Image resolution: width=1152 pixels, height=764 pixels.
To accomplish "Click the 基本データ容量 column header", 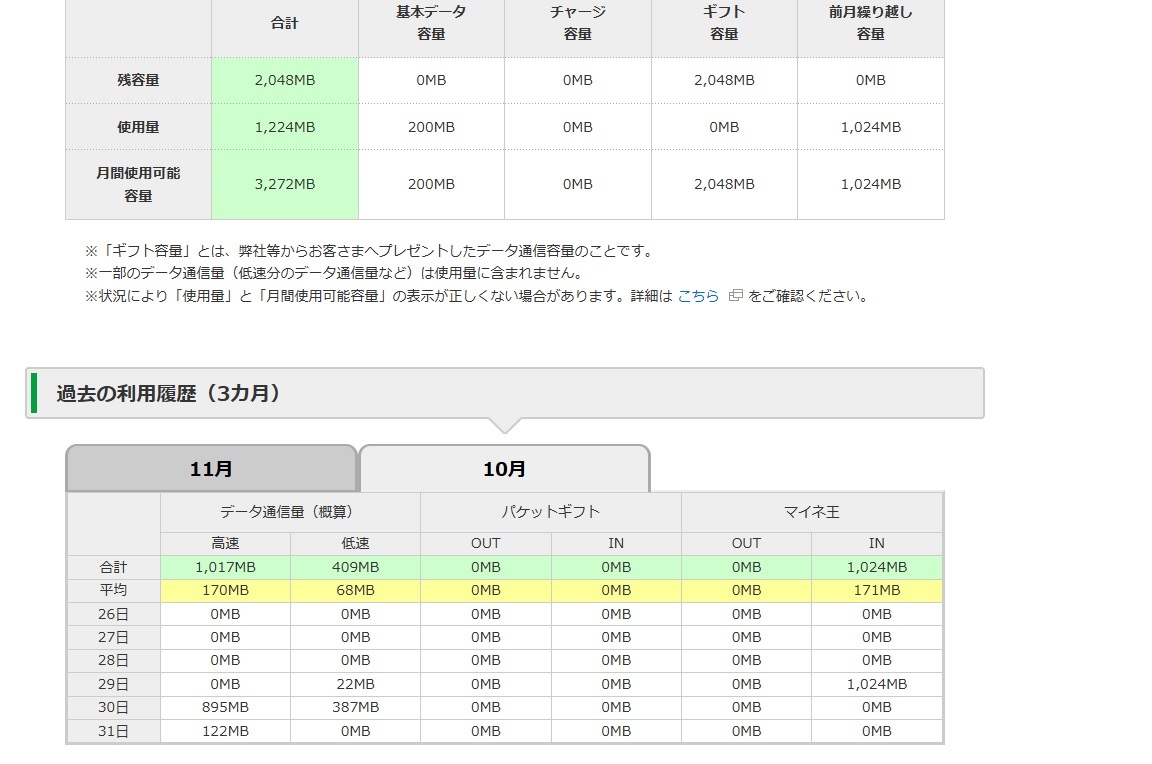I will click(431, 23).
